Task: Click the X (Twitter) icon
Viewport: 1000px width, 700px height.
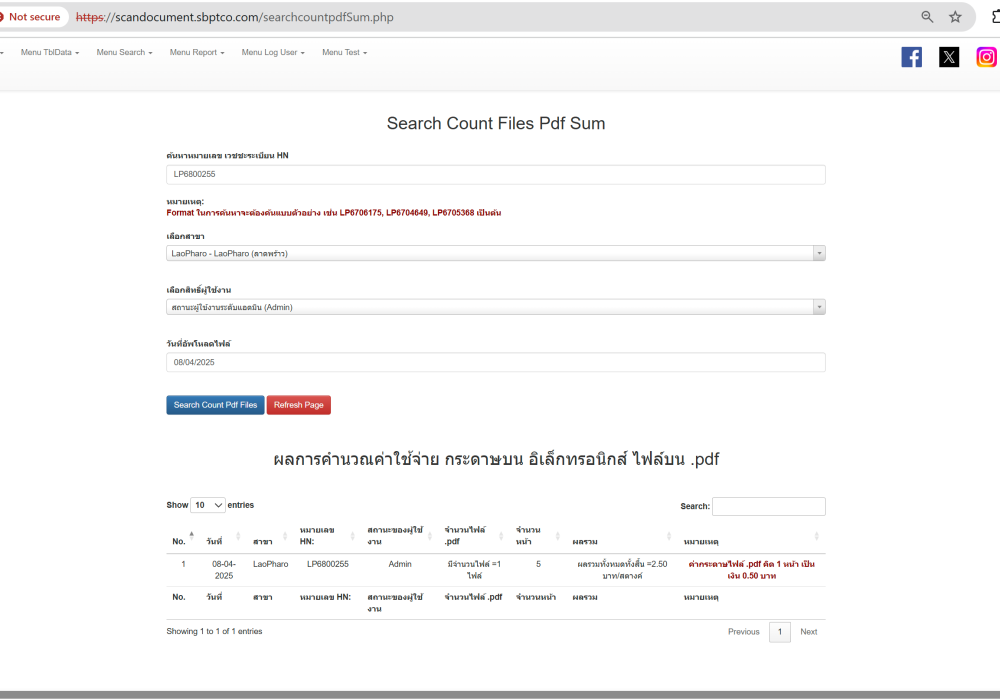Action: [x=949, y=57]
